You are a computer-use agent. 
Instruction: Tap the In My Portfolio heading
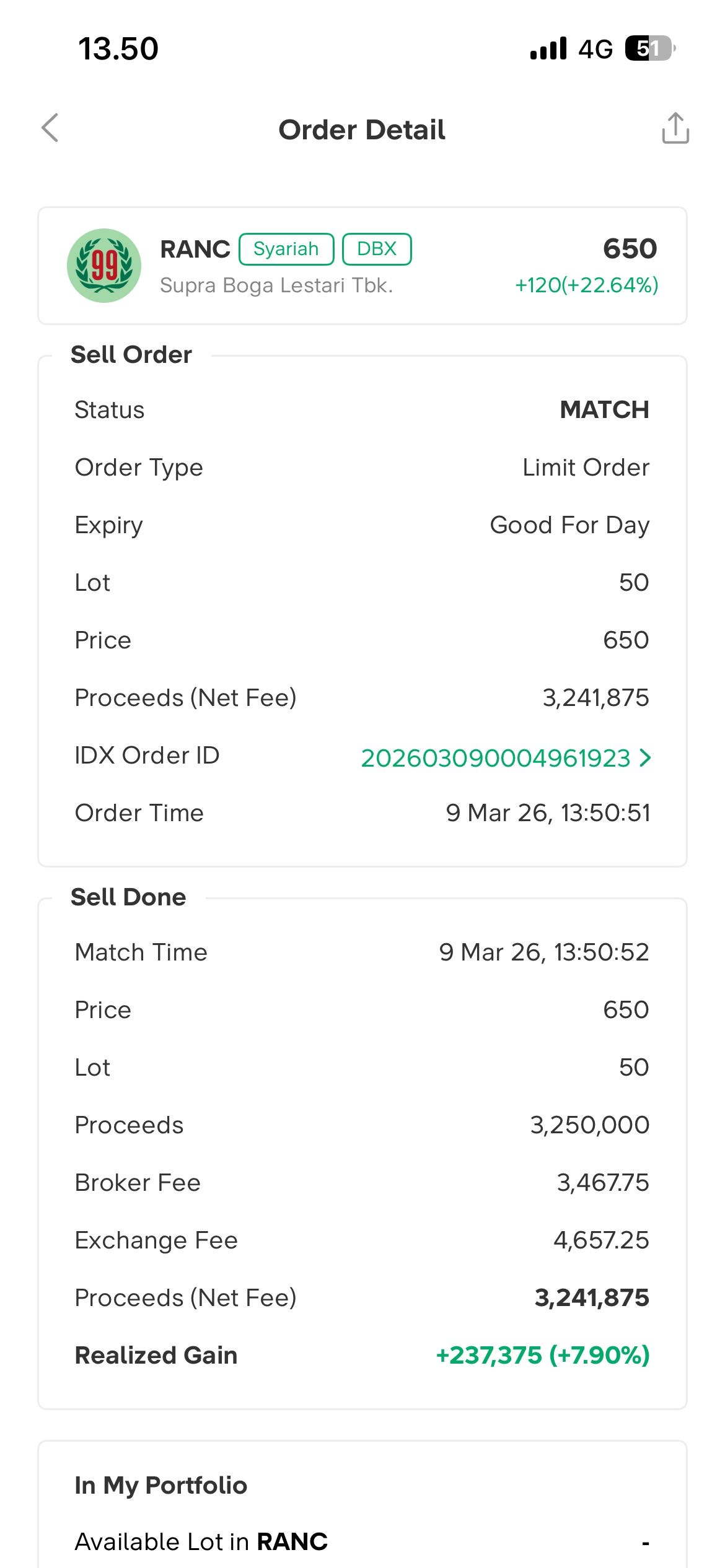(161, 1485)
